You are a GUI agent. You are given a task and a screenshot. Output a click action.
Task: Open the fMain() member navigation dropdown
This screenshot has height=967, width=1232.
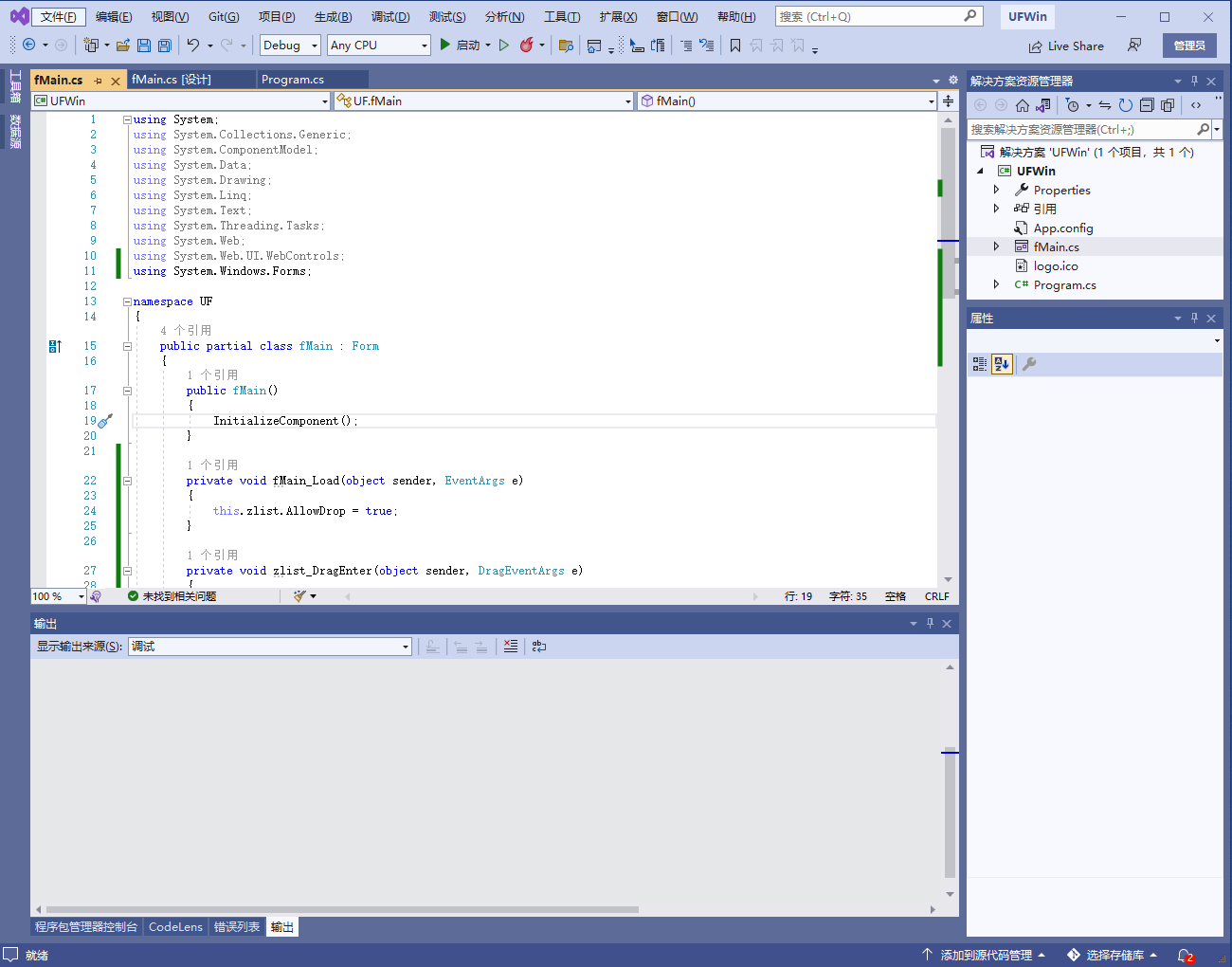coord(787,100)
